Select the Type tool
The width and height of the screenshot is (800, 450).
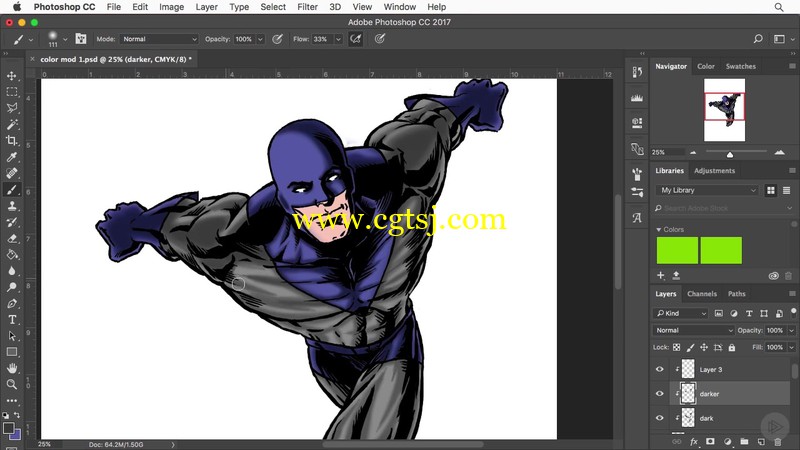11,320
